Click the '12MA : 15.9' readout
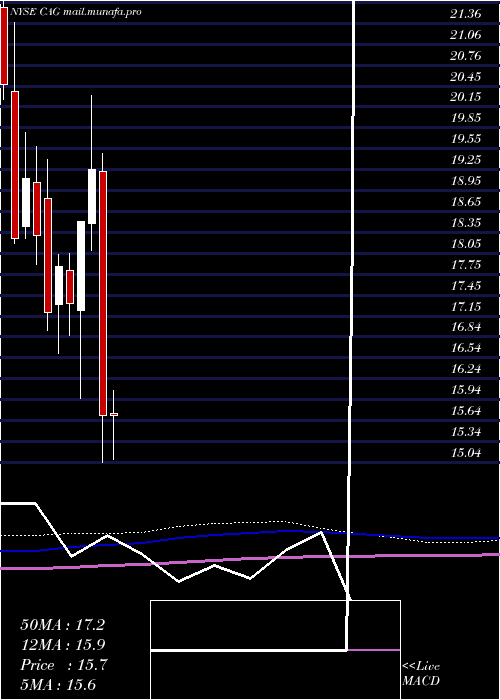This screenshot has width=500, height=700. pos(63,645)
